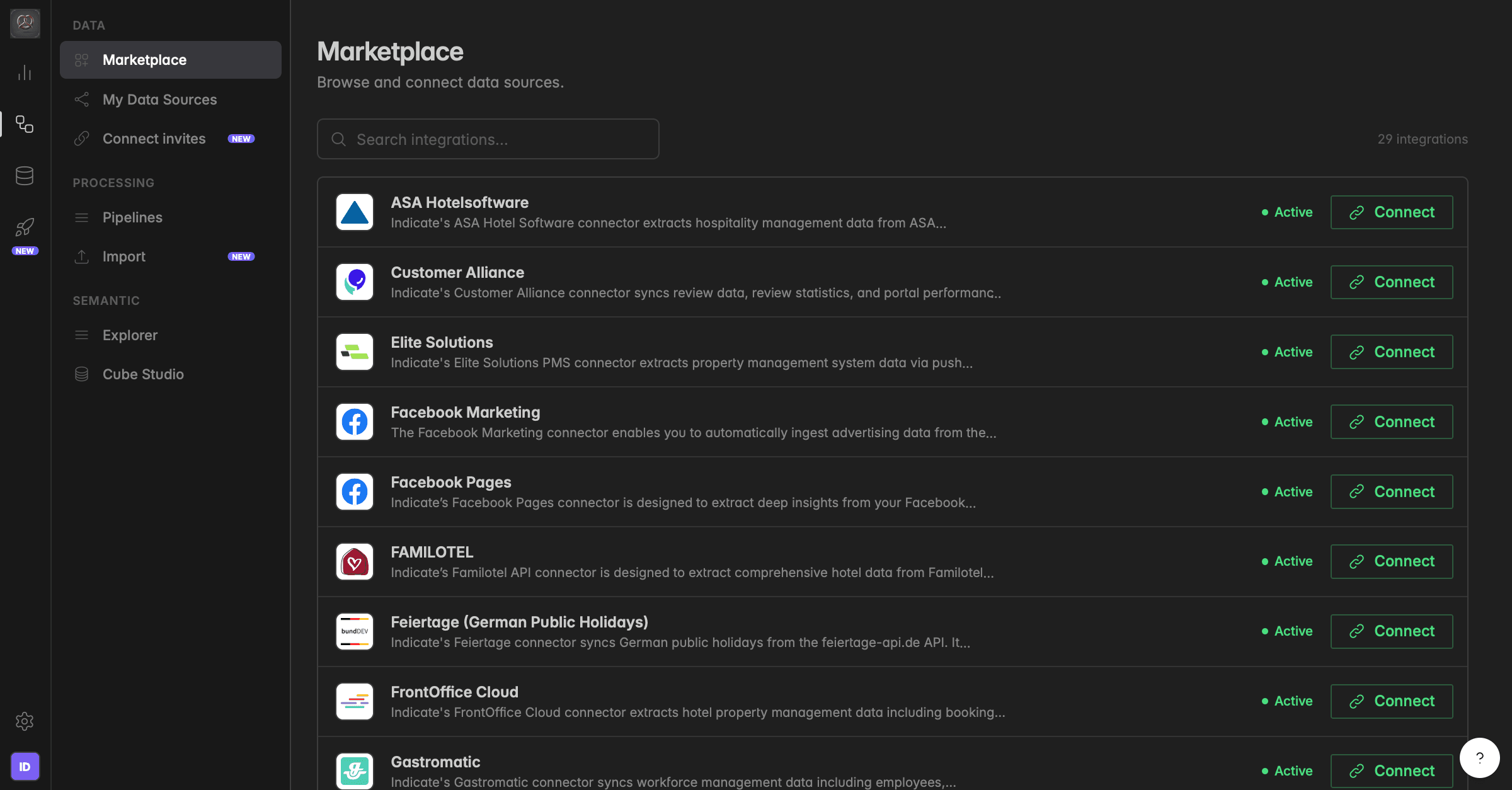Navigate to Pipelines
This screenshot has height=790, width=1512.
(171, 217)
